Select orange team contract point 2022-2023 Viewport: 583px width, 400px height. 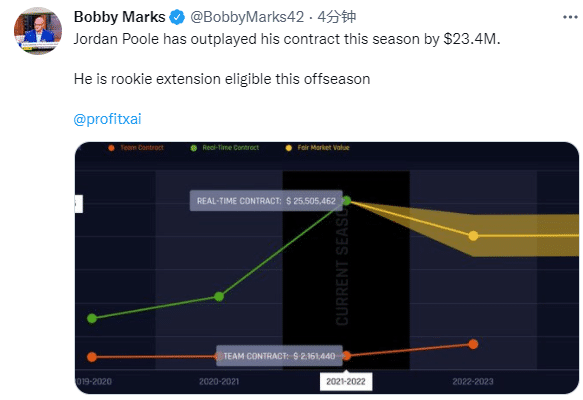(473, 344)
